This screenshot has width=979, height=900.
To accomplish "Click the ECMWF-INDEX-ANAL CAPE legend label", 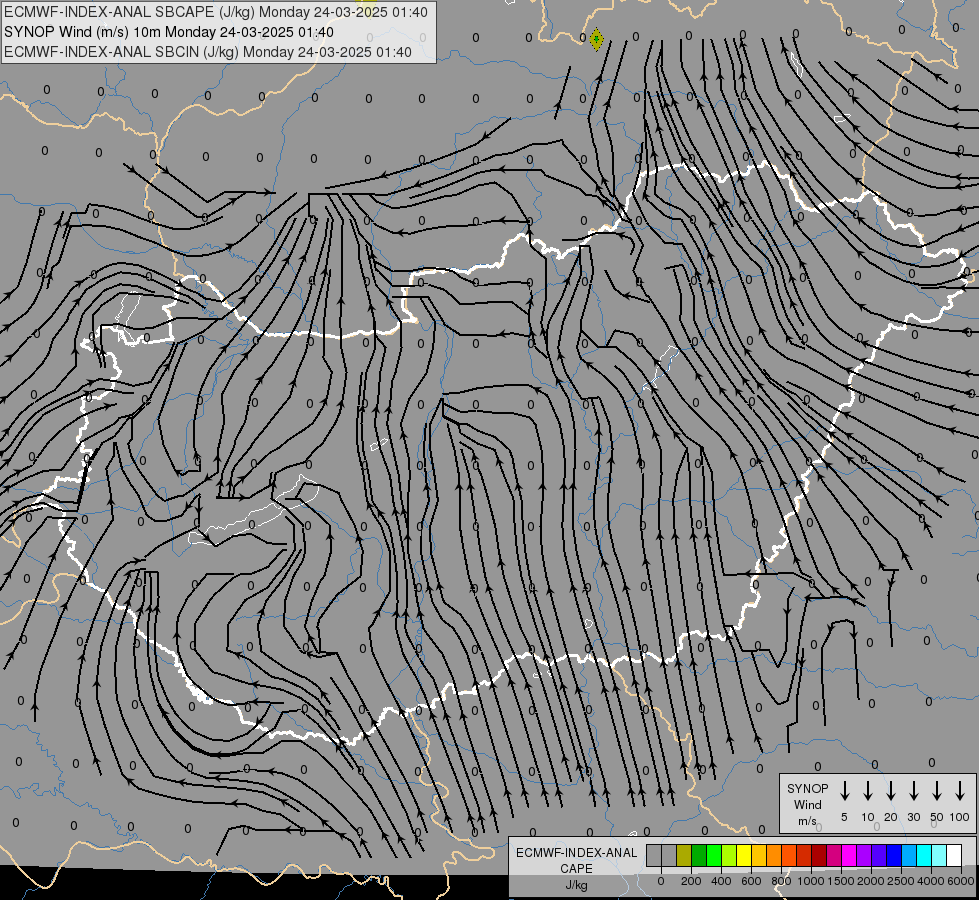I will 576,860.
